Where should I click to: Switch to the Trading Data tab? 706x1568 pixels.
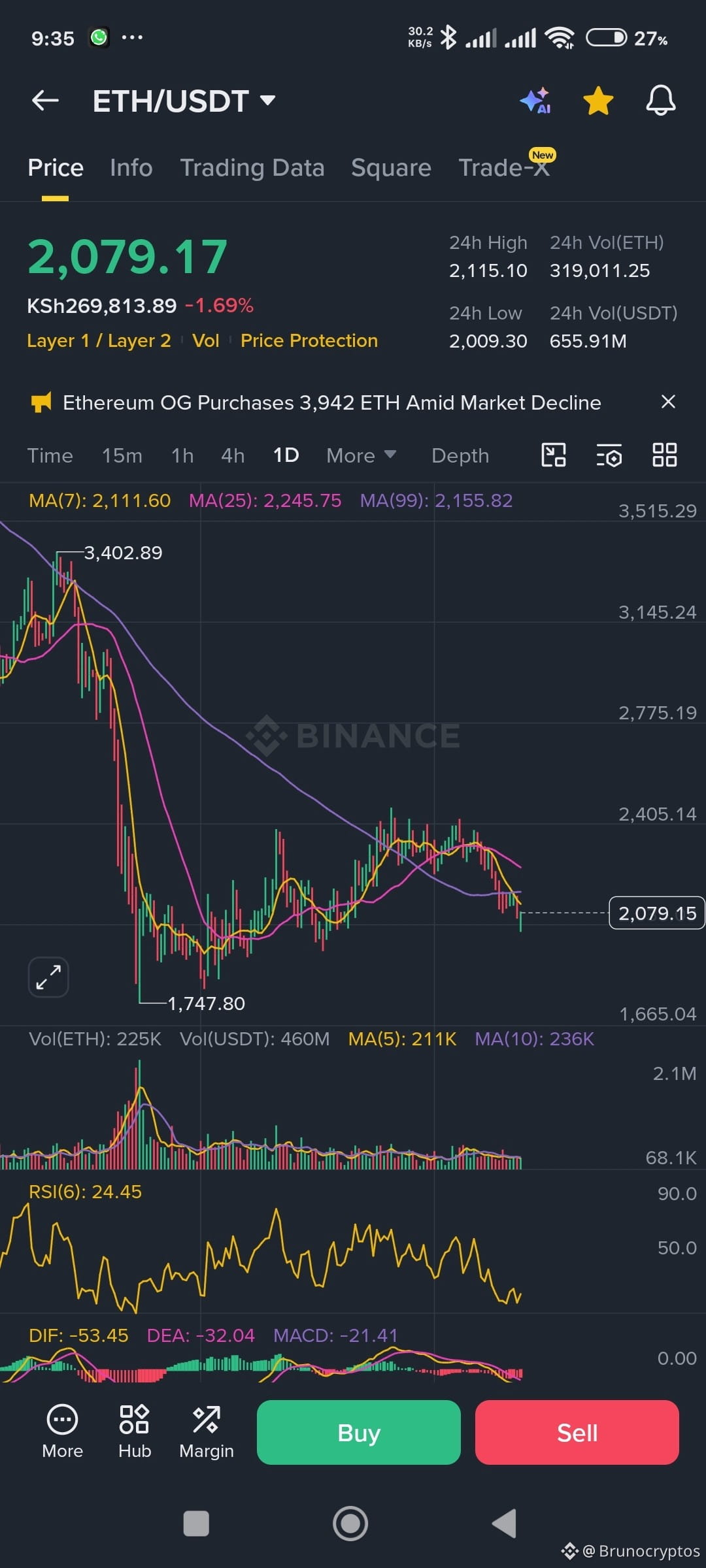(x=252, y=168)
